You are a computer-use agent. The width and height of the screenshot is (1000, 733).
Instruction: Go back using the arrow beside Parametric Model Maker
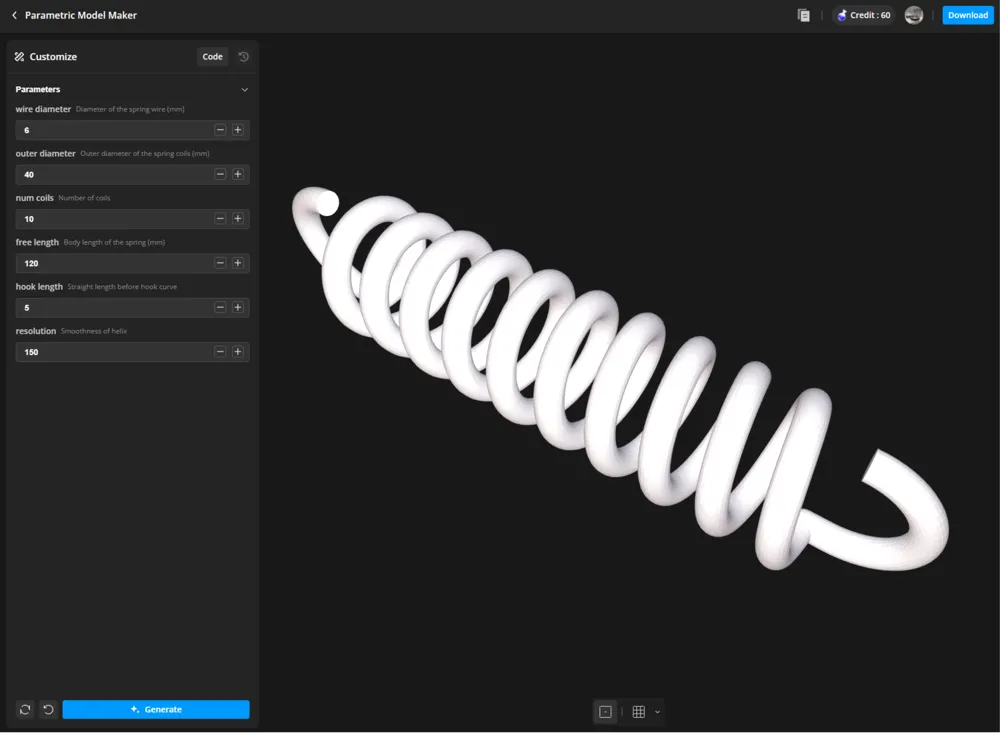[x=15, y=15]
